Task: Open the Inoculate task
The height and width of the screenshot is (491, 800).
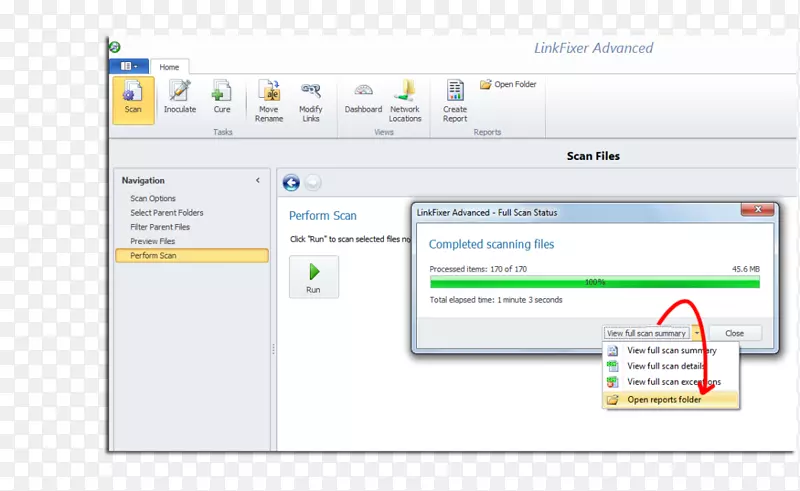Action: (180, 97)
